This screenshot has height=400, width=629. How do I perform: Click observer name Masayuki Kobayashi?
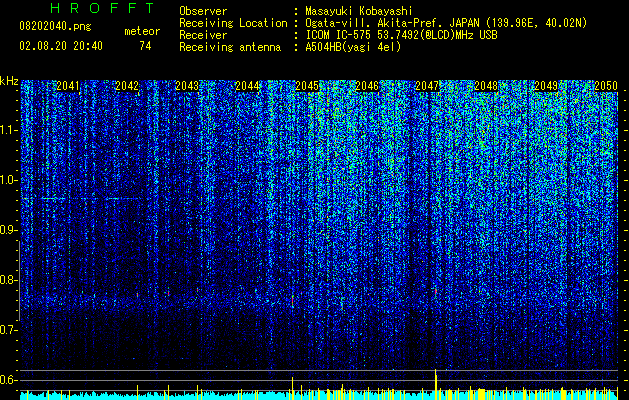[358, 11]
